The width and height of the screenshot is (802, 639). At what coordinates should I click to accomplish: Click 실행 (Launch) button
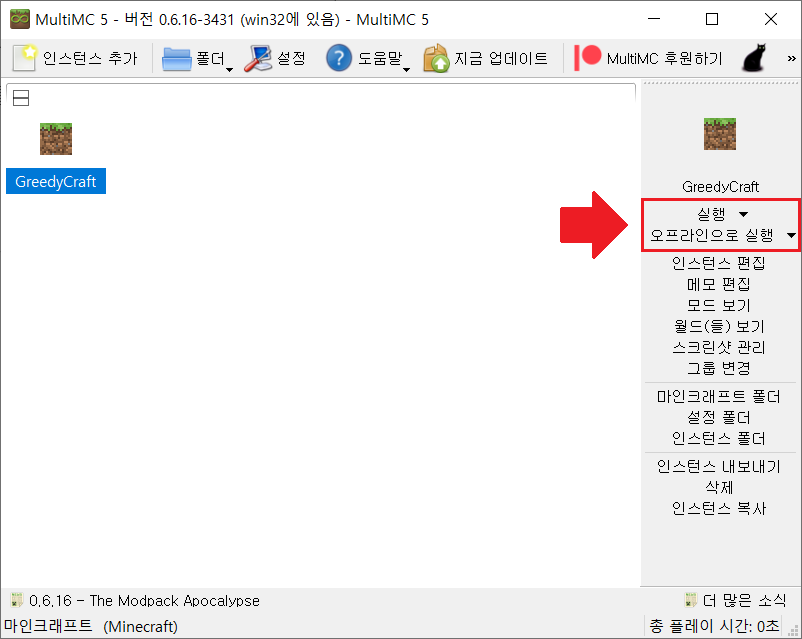tap(711, 214)
